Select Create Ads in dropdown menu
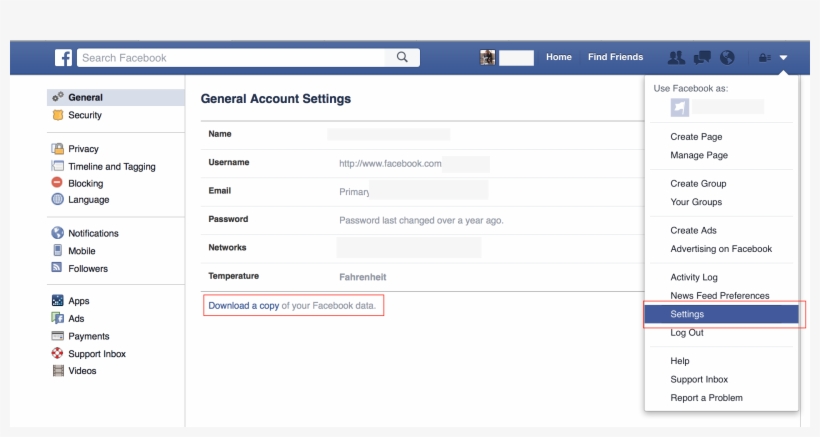Image resolution: width=820 pixels, height=437 pixels. pos(693,231)
